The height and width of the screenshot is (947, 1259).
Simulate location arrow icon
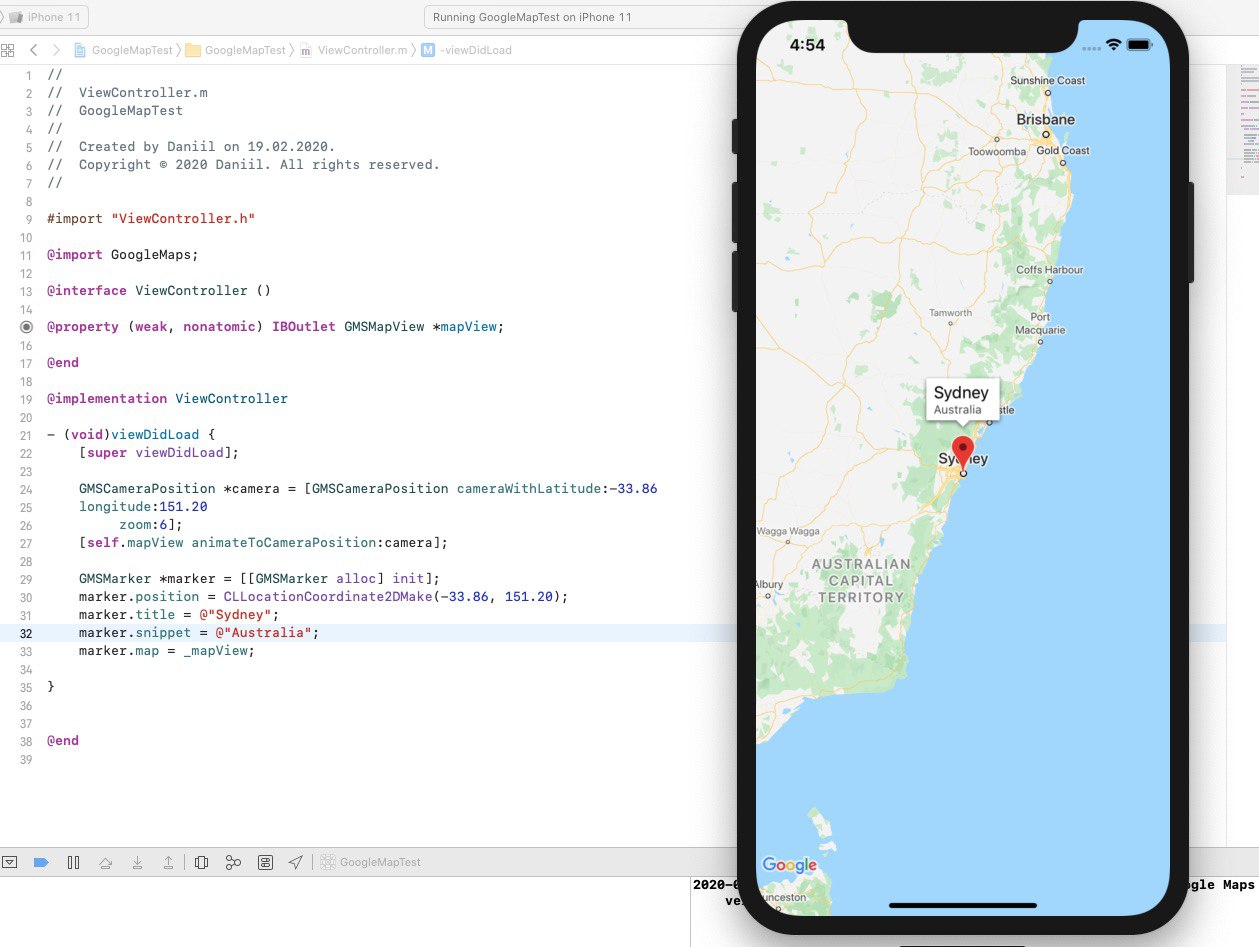tap(295, 862)
